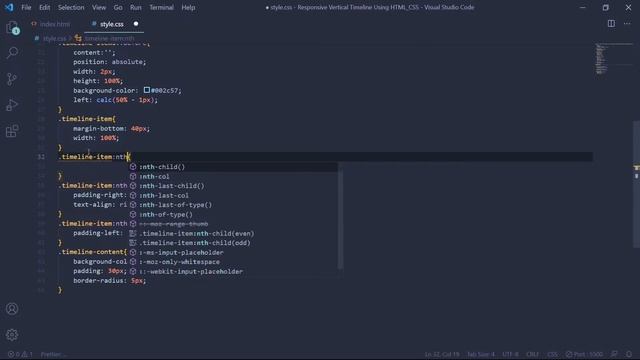The height and width of the screenshot is (360, 640).
Task: Click the .timeline-content{ selector line
Action: [94, 252]
